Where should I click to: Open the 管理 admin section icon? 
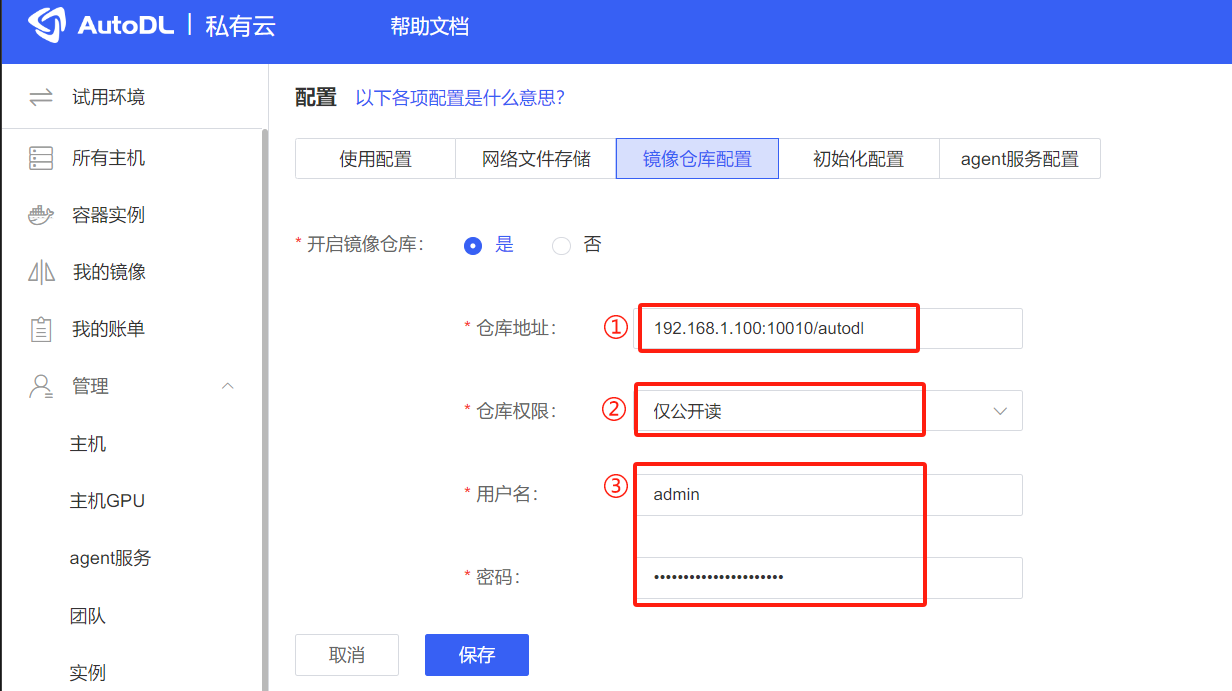click(40, 385)
